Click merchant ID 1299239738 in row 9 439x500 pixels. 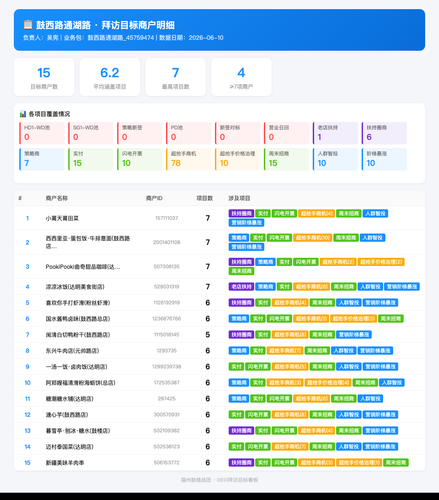tap(167, 367)
